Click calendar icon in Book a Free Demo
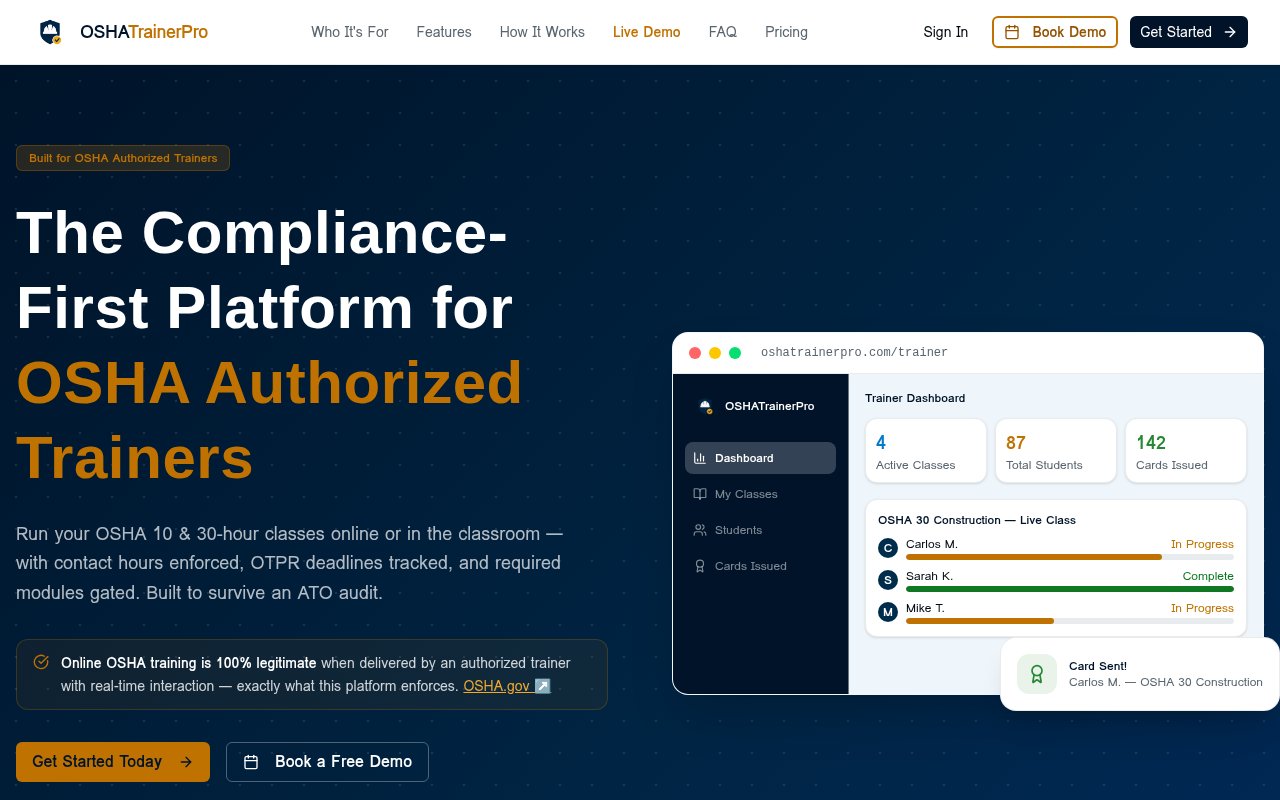1280x800 pixels. (x=252, y=762)
